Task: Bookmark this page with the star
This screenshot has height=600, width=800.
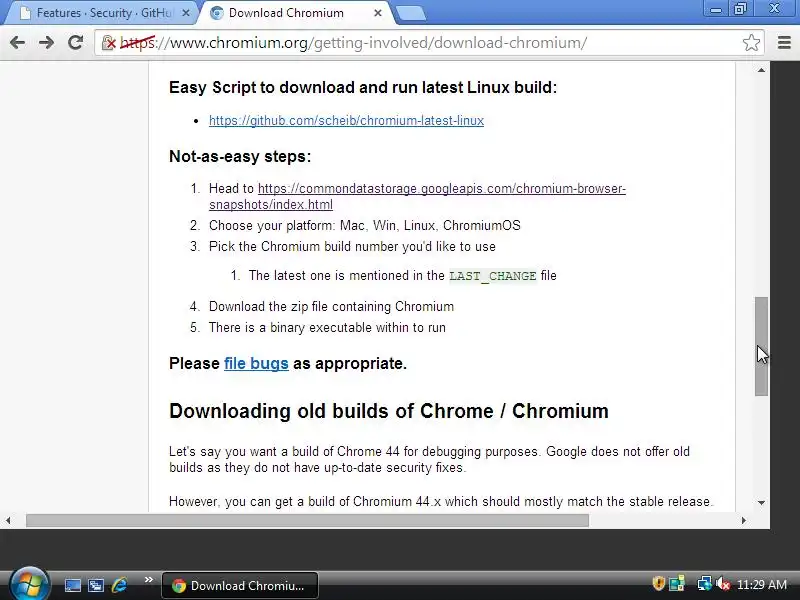Action: click(x=751, y=42)
